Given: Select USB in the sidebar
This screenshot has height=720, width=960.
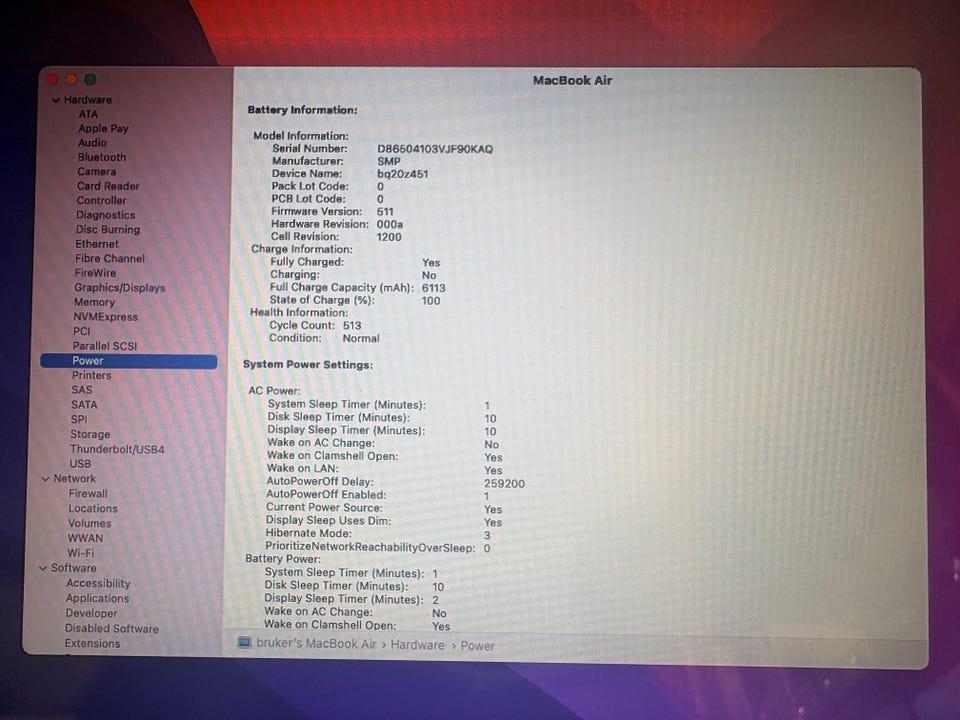Looking at the screenshot, I should pos(80,464).
